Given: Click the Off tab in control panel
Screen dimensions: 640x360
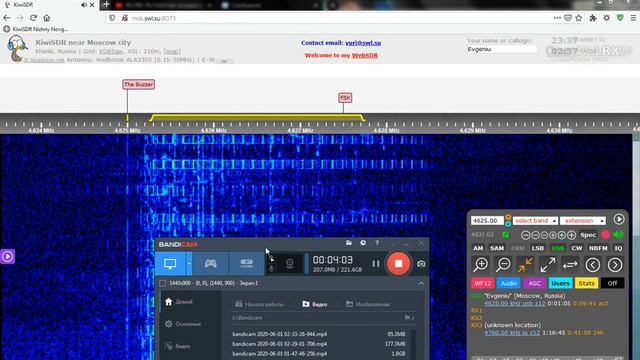Looking at the screenshot, I should [x=612, y=283].
